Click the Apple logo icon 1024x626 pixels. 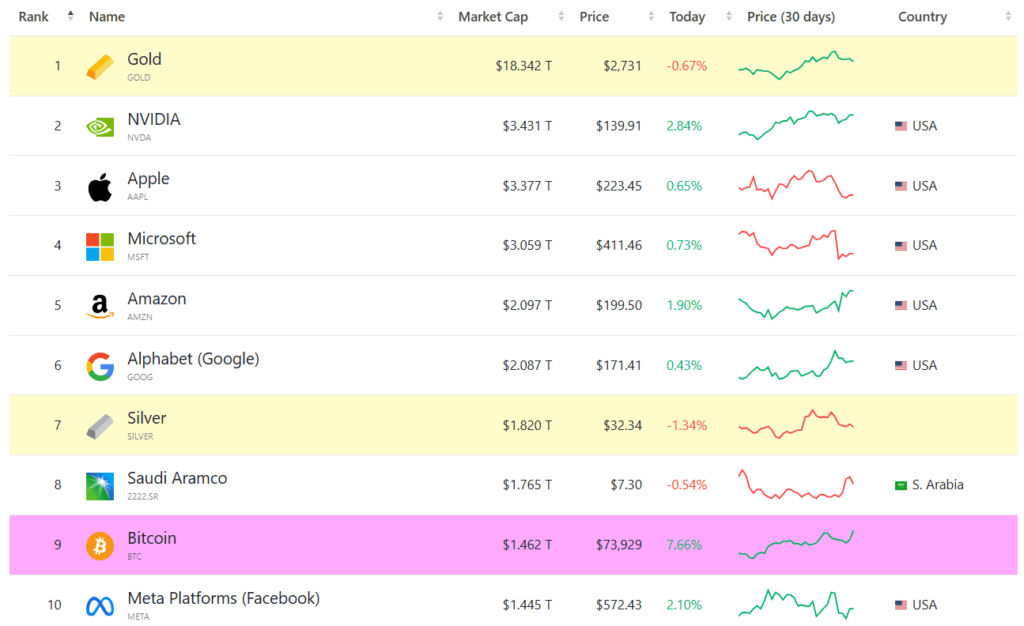pos(100,187)
